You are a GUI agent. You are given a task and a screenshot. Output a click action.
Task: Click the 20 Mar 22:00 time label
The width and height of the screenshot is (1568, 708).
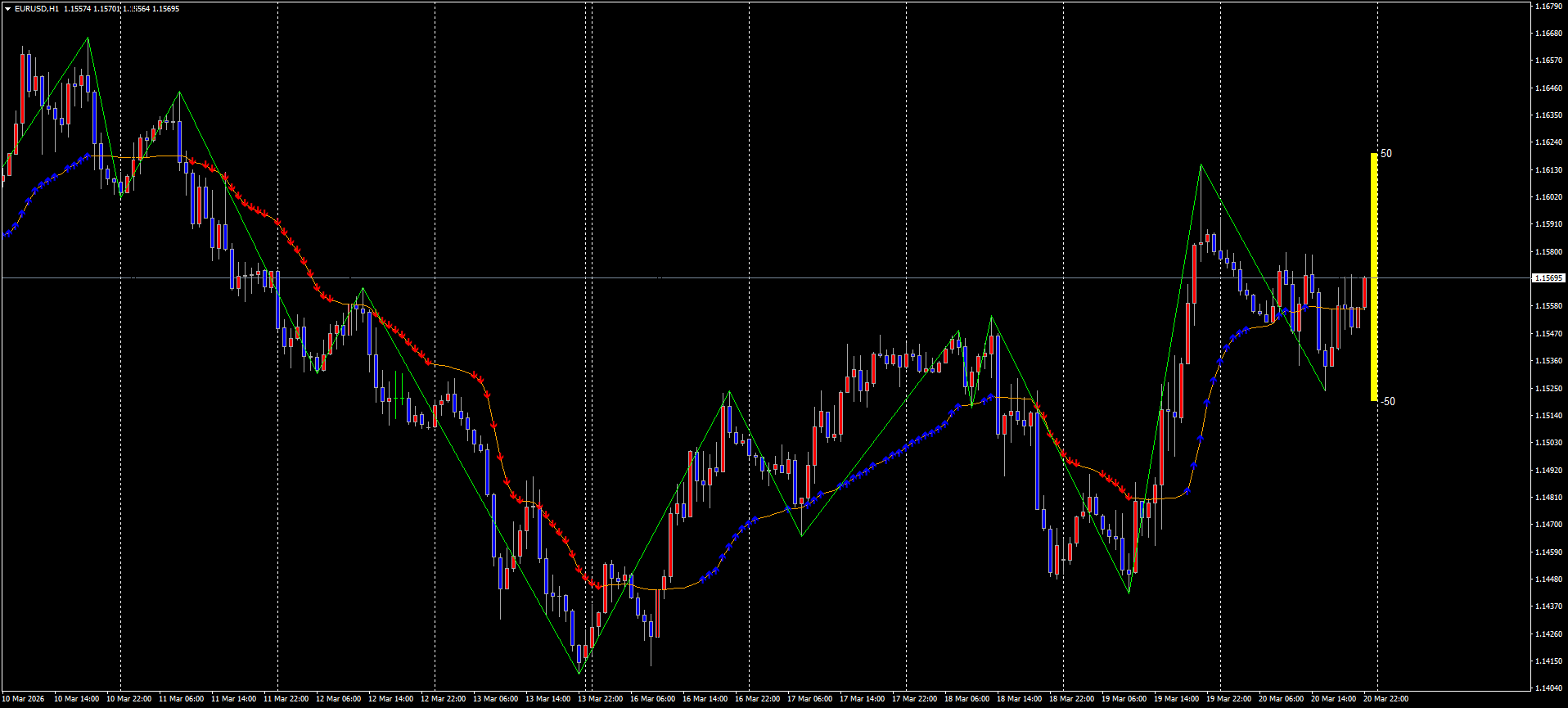(1386, 699)
